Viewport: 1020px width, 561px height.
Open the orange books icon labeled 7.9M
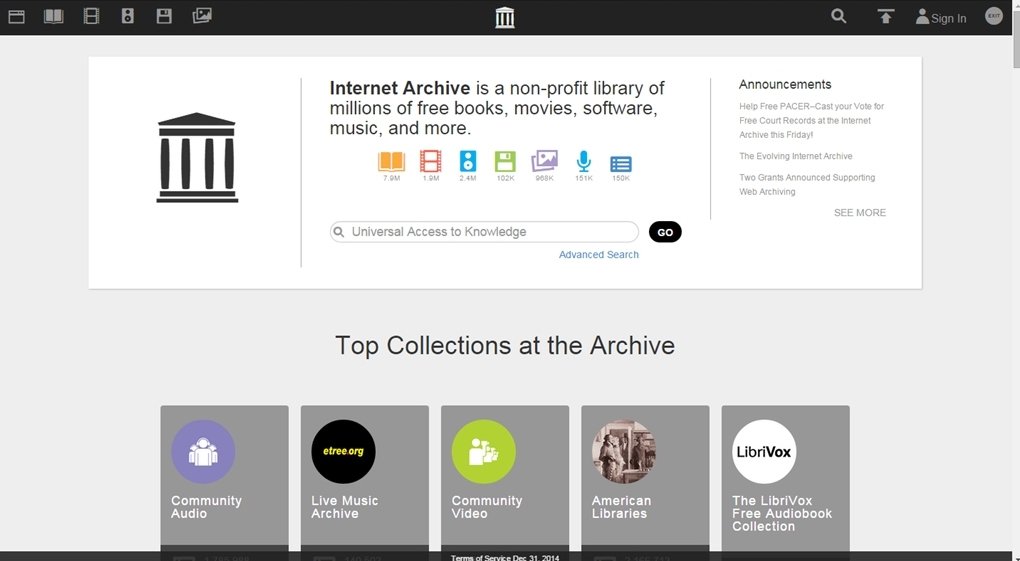click(392, 161)
